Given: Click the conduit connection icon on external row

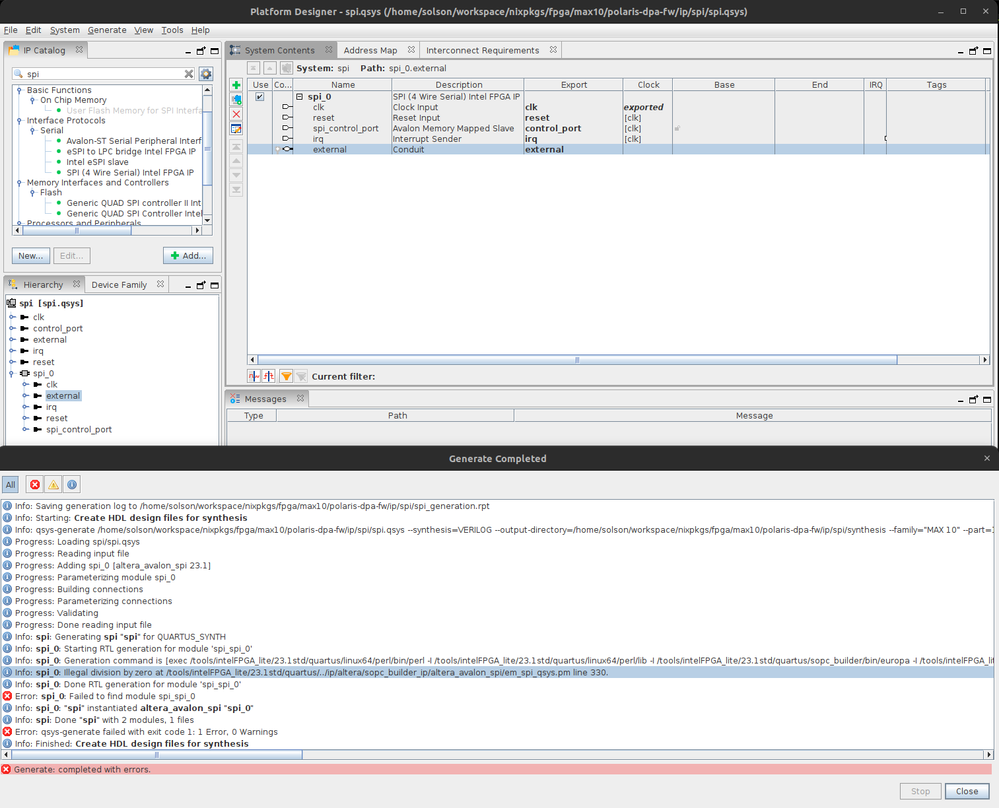Looking at the screenshot, I should (x=287, y=149).
